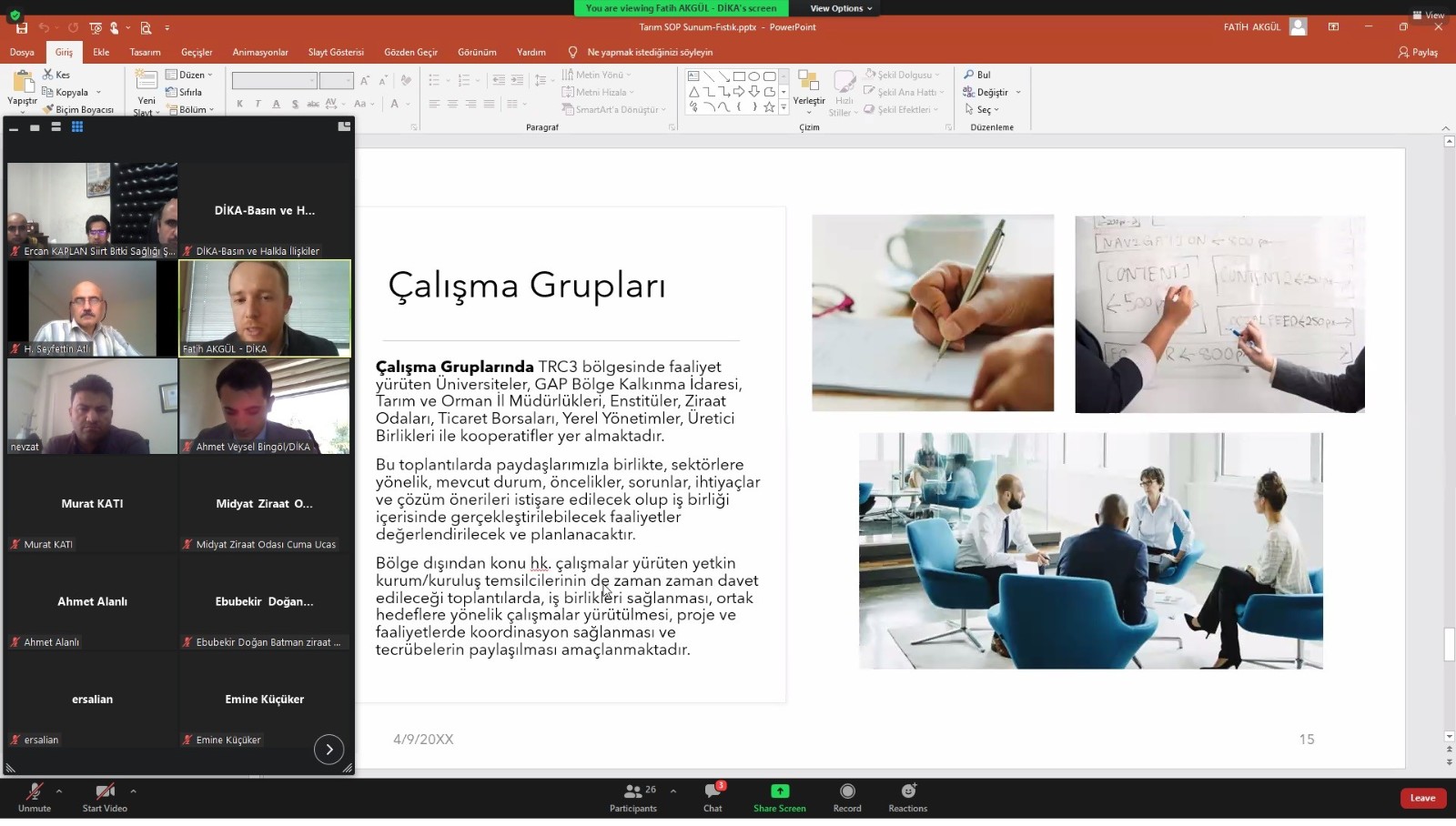Open the font name combo box
1456x826 pixels.
(x=274, y=80)
